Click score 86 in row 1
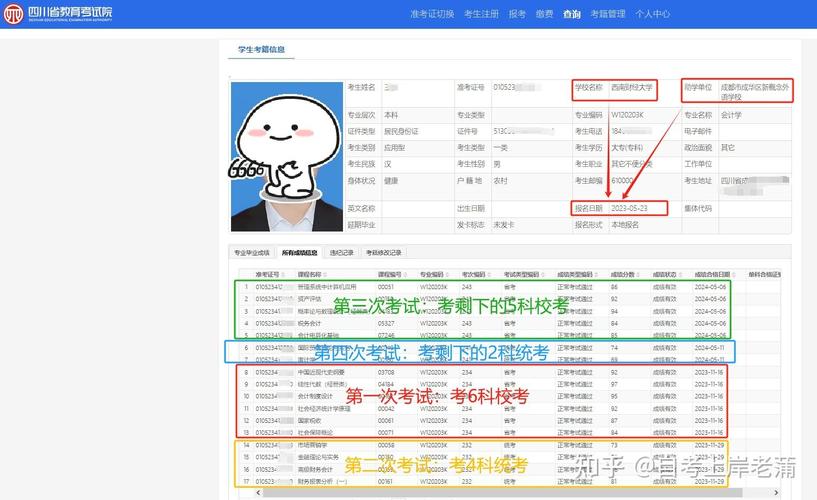 point(614,287)
